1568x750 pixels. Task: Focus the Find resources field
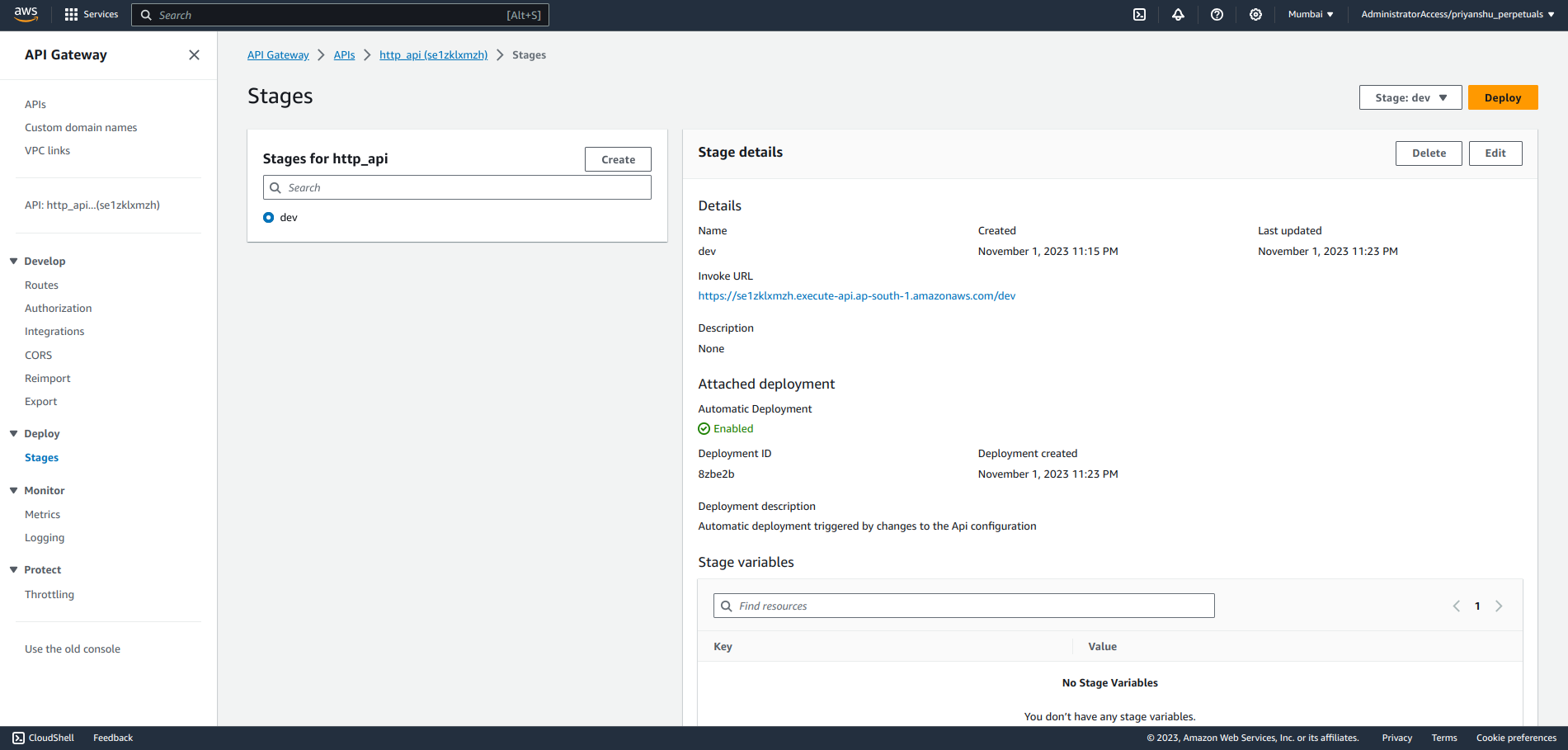[x=963, y=606]
